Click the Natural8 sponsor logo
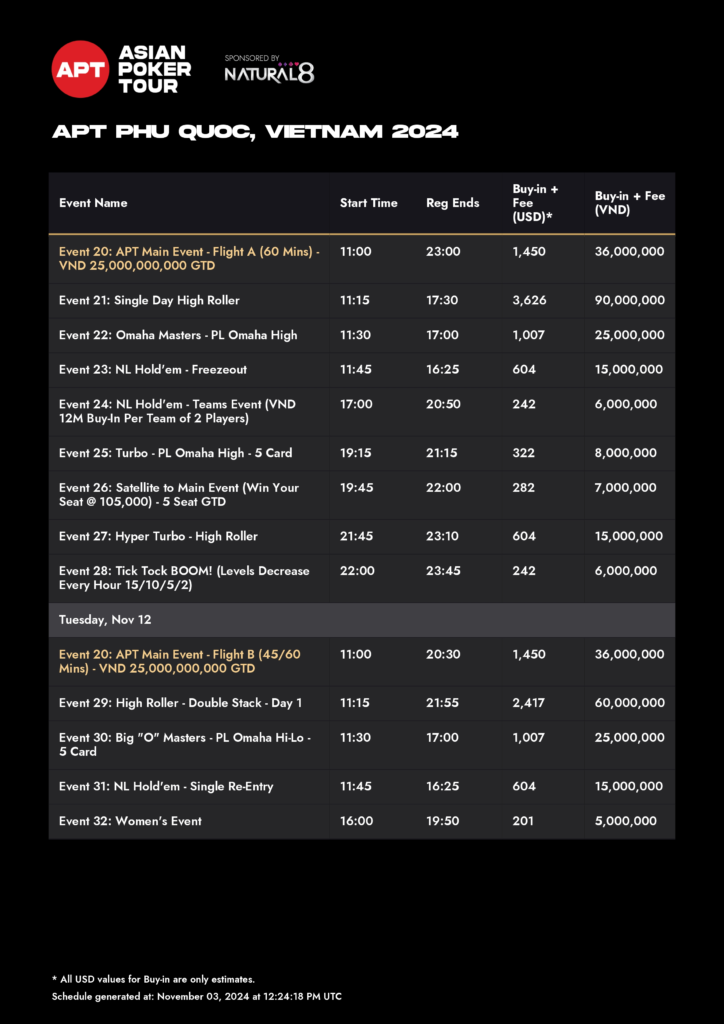724x1024 pixels. tap(269, 71)
